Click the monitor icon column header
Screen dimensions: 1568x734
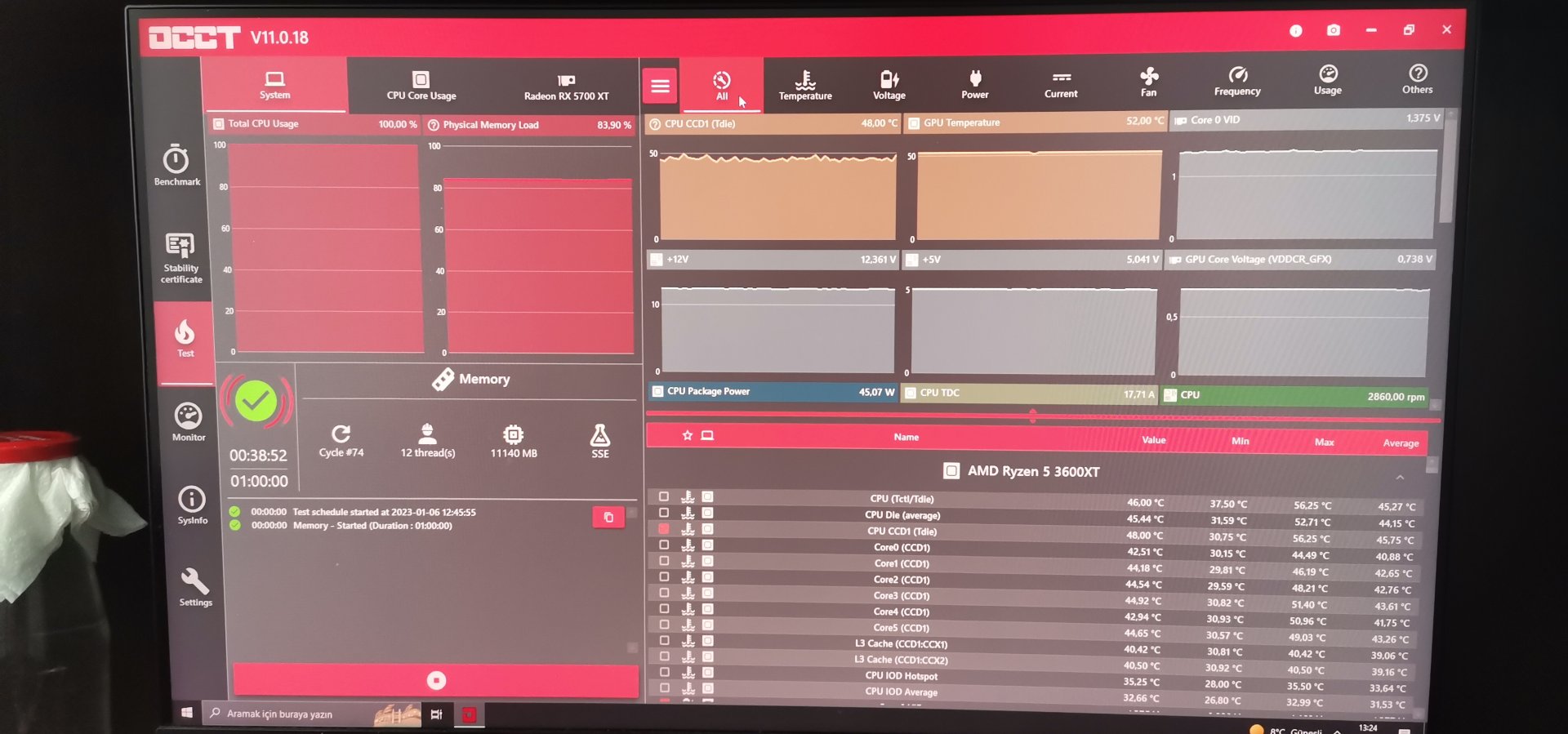click(707, 435)
